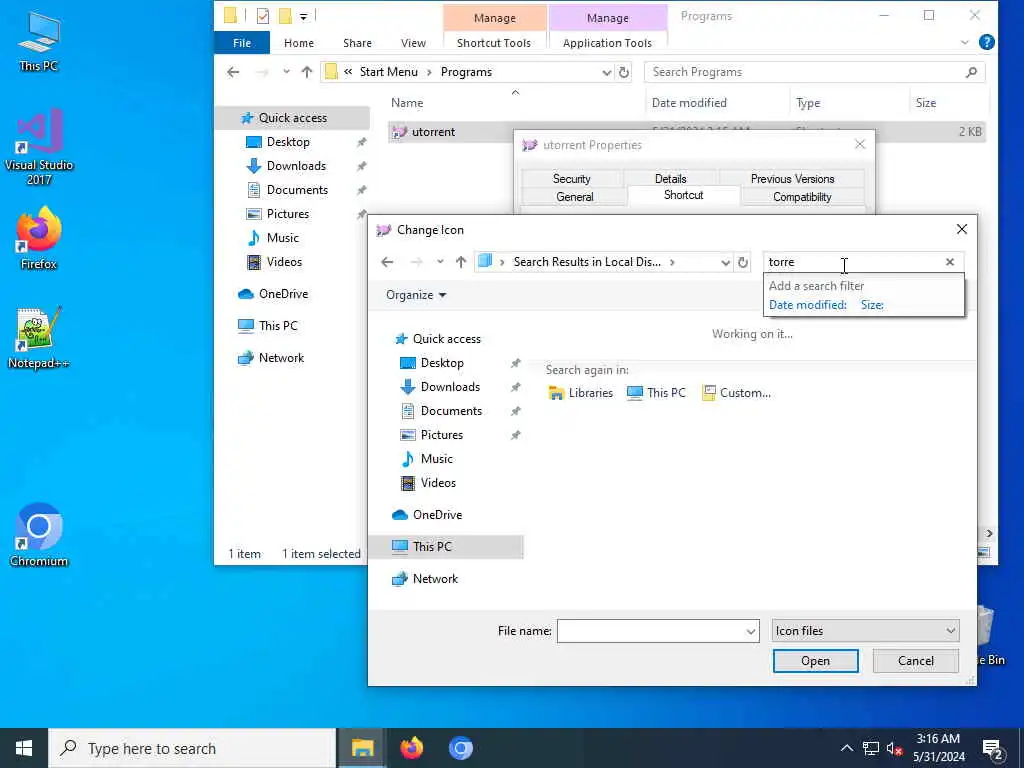Search again in This PC
The image size is (1024, 768).
(x=656, y=392)
